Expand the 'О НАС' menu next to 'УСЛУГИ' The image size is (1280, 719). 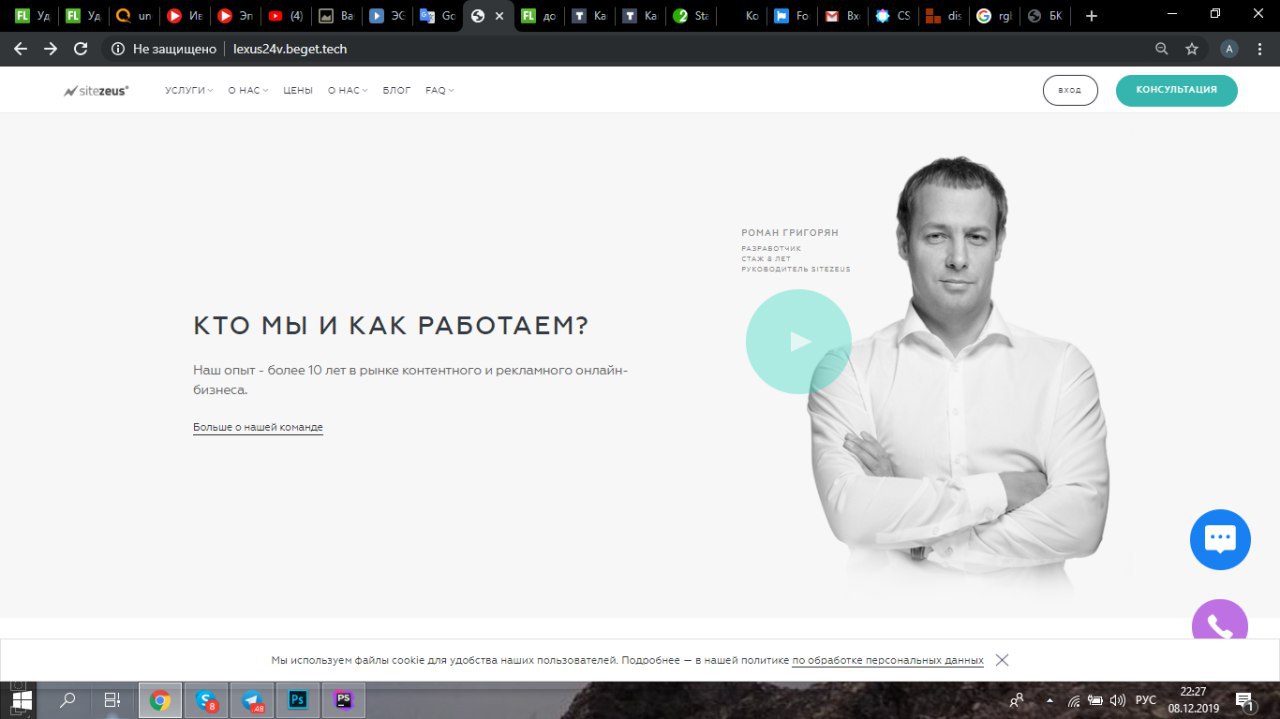(248, 91)
